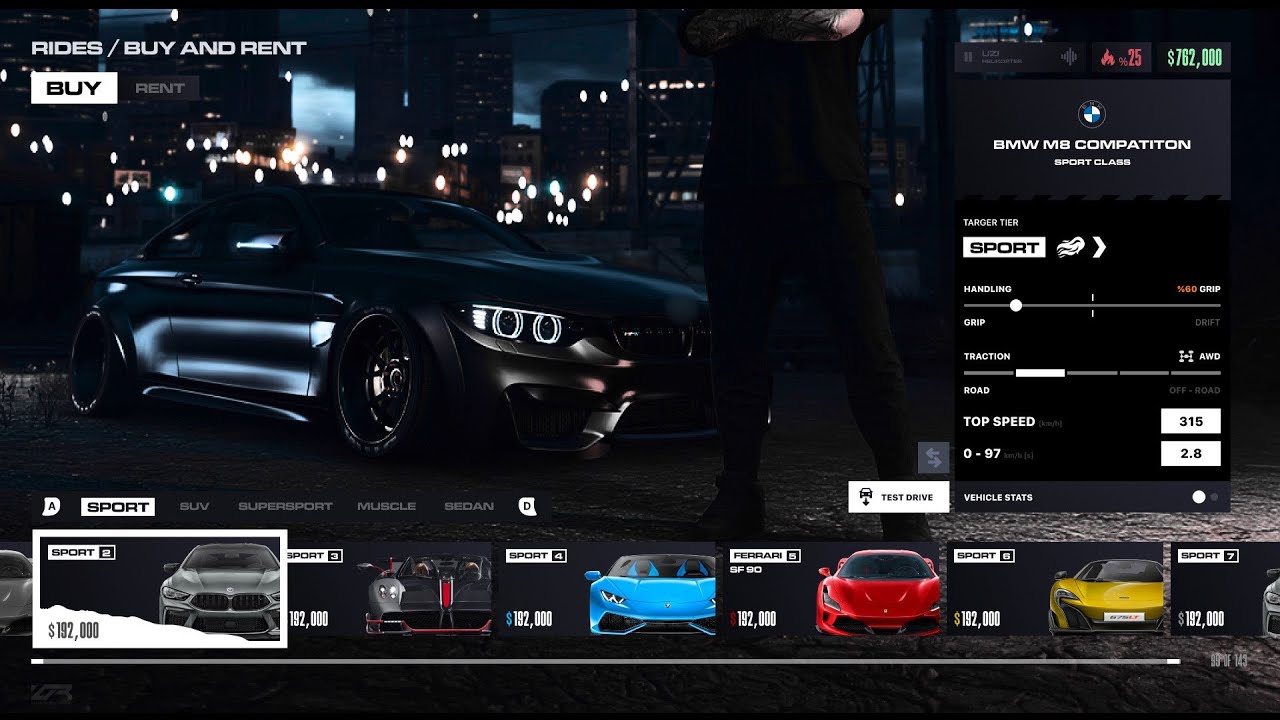Click the traction road/off-road bar
The height and width of the screenshot is (720, 1280).
pyautogui.click(x=1092, y=372)
